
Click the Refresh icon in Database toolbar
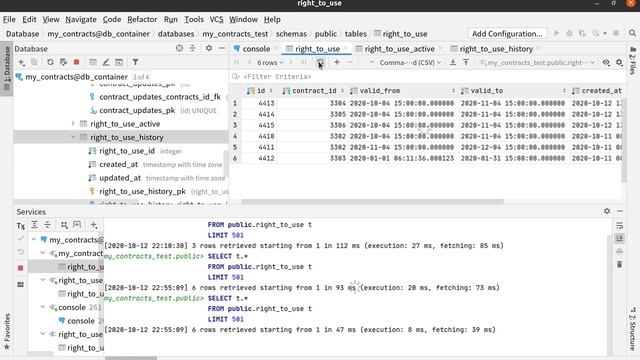(x=50, y=62)
